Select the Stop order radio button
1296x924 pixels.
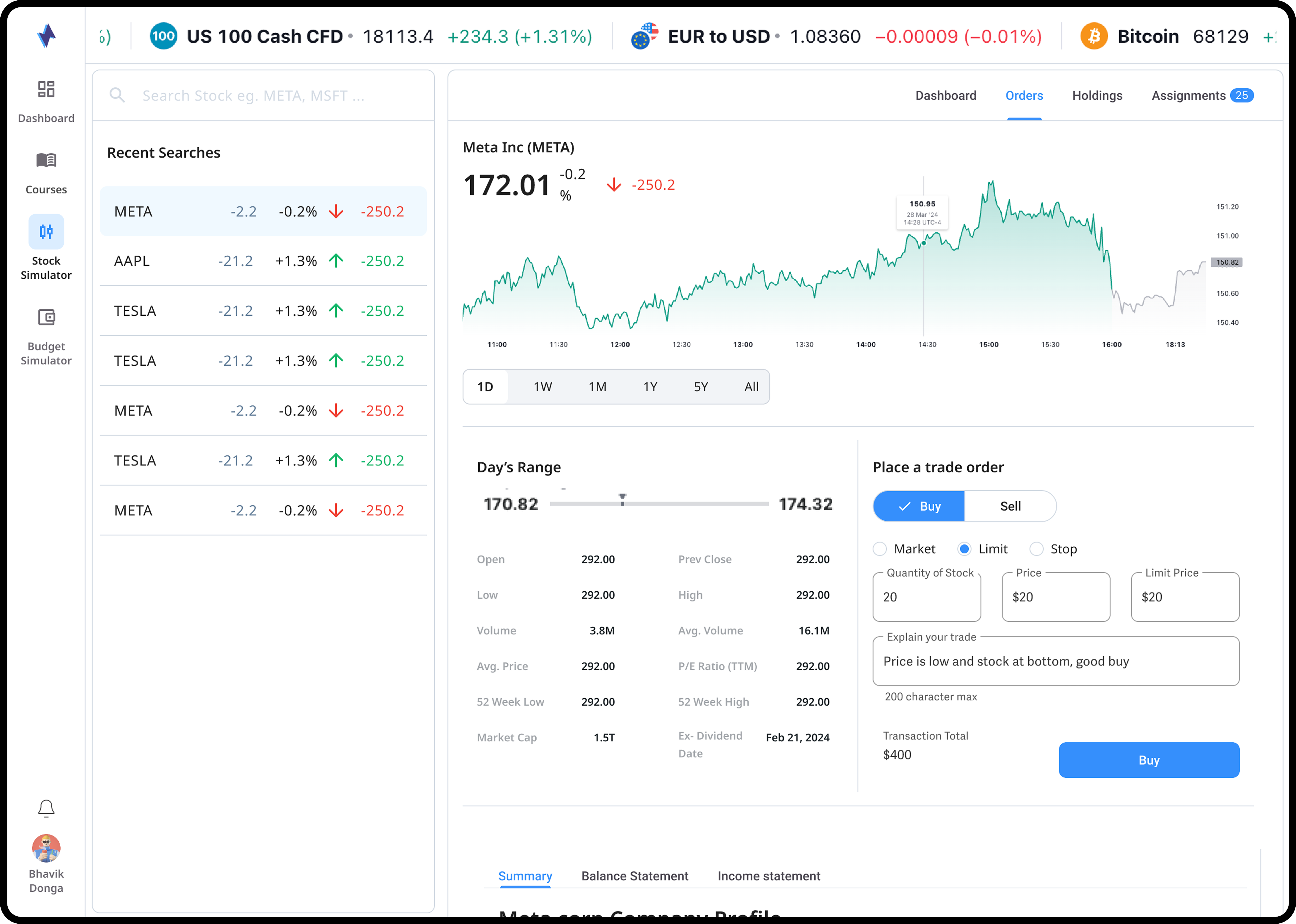[1036, 549]
